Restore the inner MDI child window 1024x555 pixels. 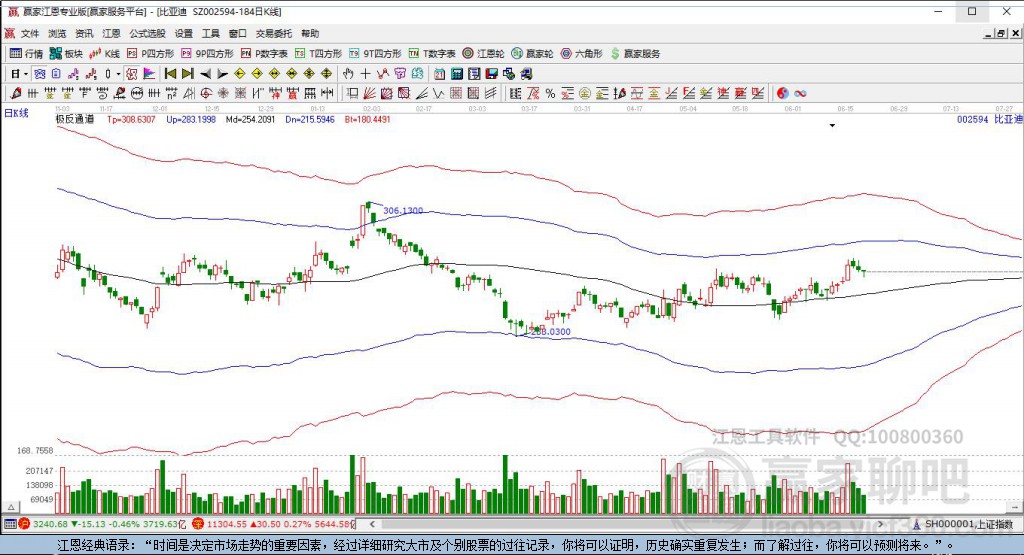(1000, 33)
